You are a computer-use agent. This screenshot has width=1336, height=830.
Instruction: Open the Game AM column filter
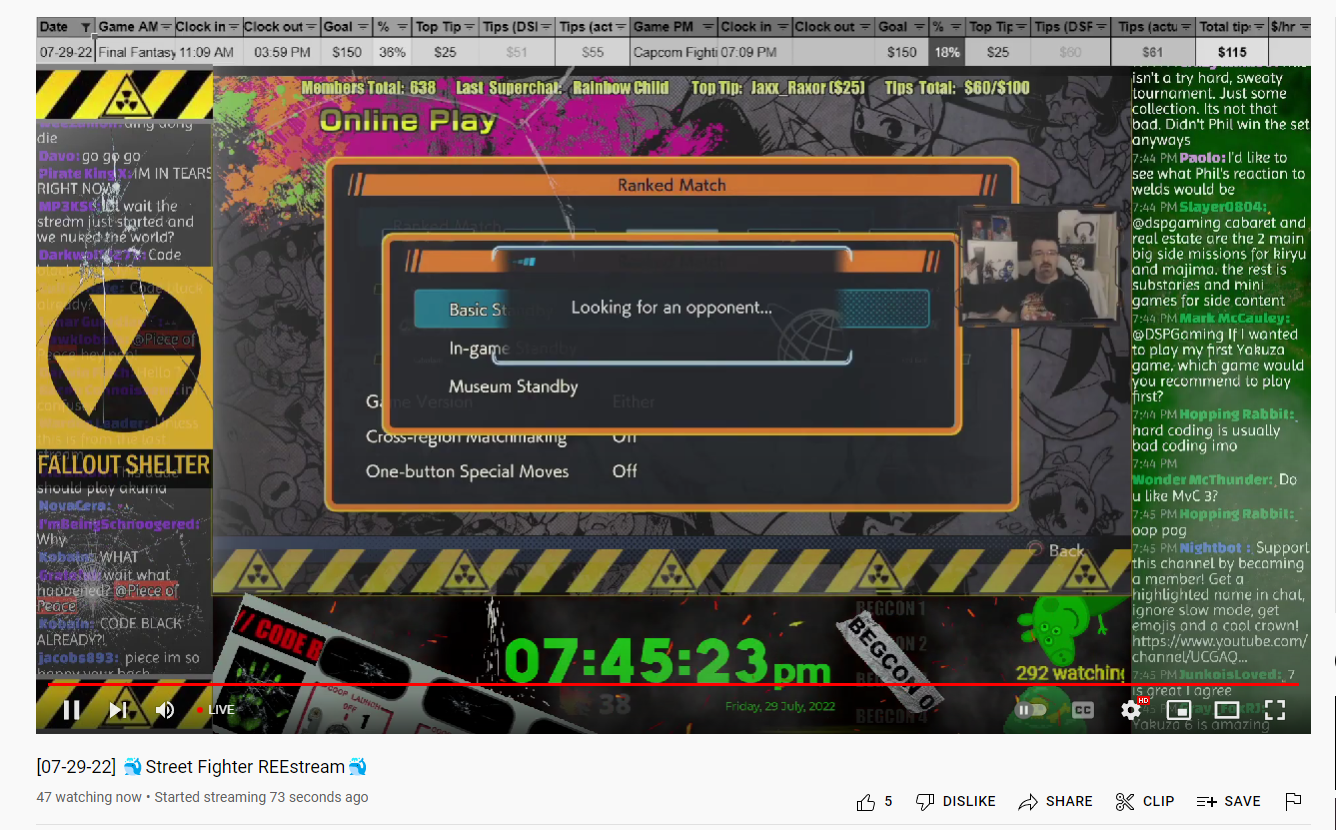166,27
